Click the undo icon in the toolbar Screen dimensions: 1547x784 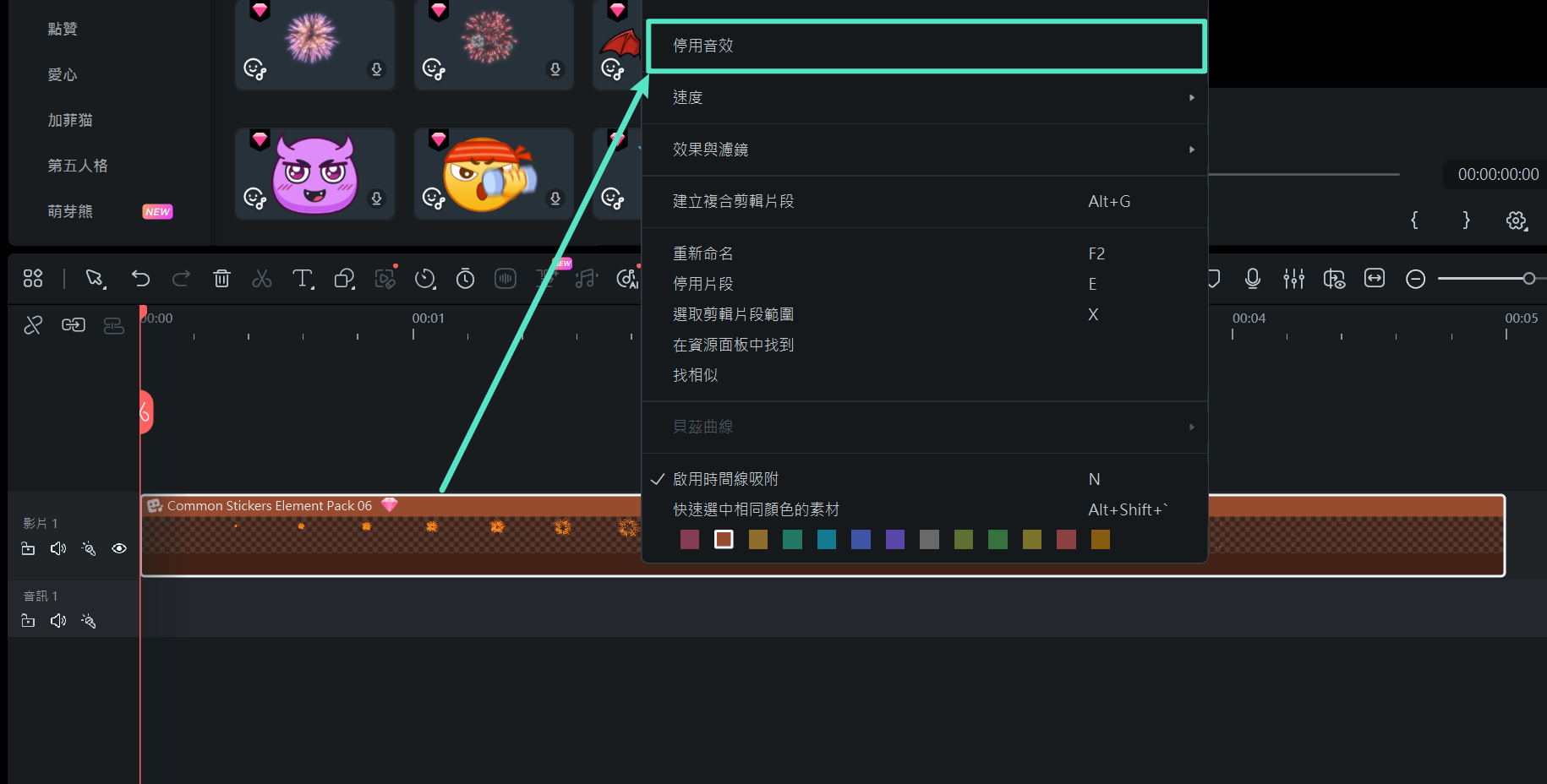pyautogui.click(x=140, y=279)
